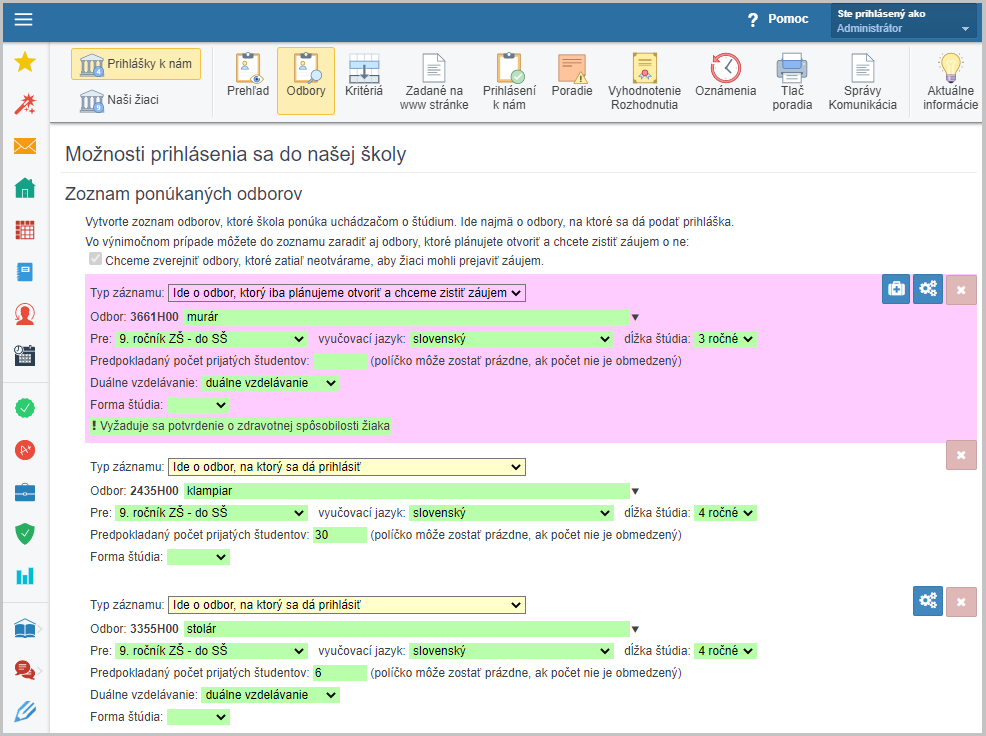Open the medical kit button for murár record
The height and width of the screenshot is (736, 986).
point(895,289)
